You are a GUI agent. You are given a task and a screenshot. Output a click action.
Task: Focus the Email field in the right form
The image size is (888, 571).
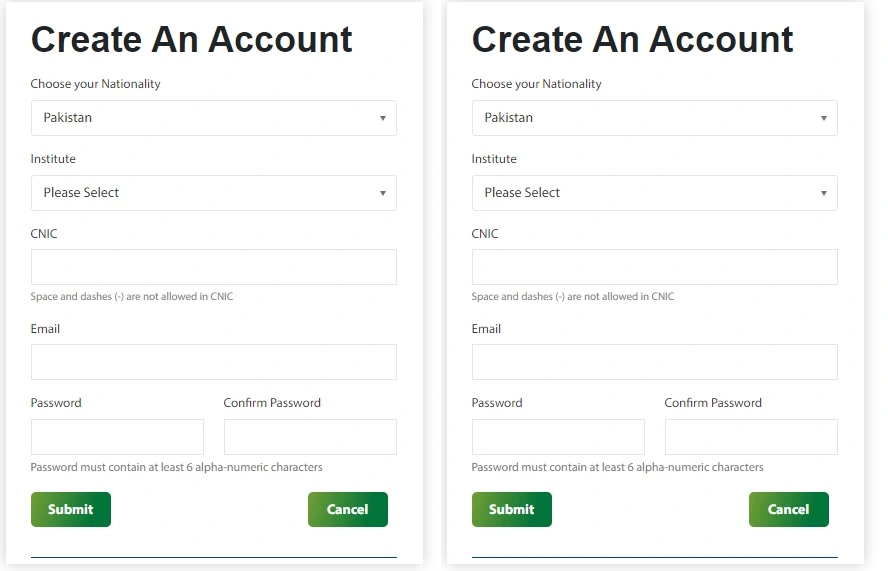pyautogui.click(x=654, y=362)
